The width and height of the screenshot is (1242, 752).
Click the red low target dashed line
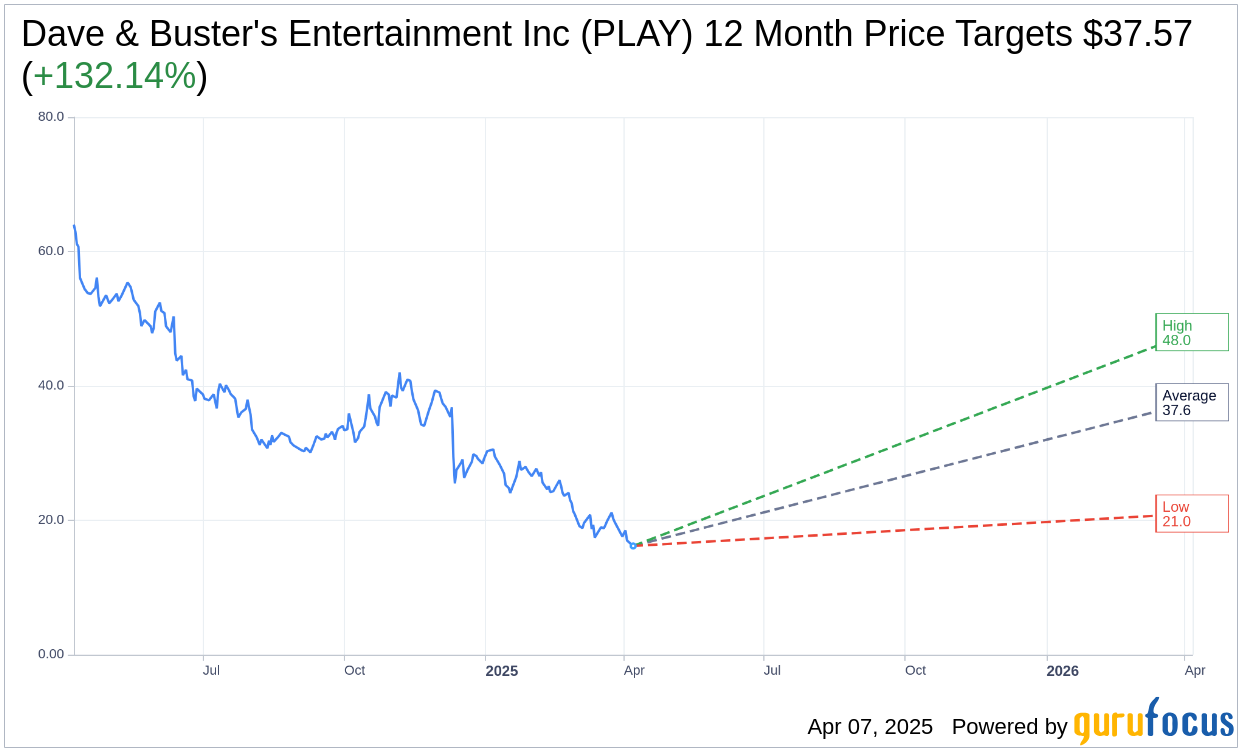click(x=900, y=531)
